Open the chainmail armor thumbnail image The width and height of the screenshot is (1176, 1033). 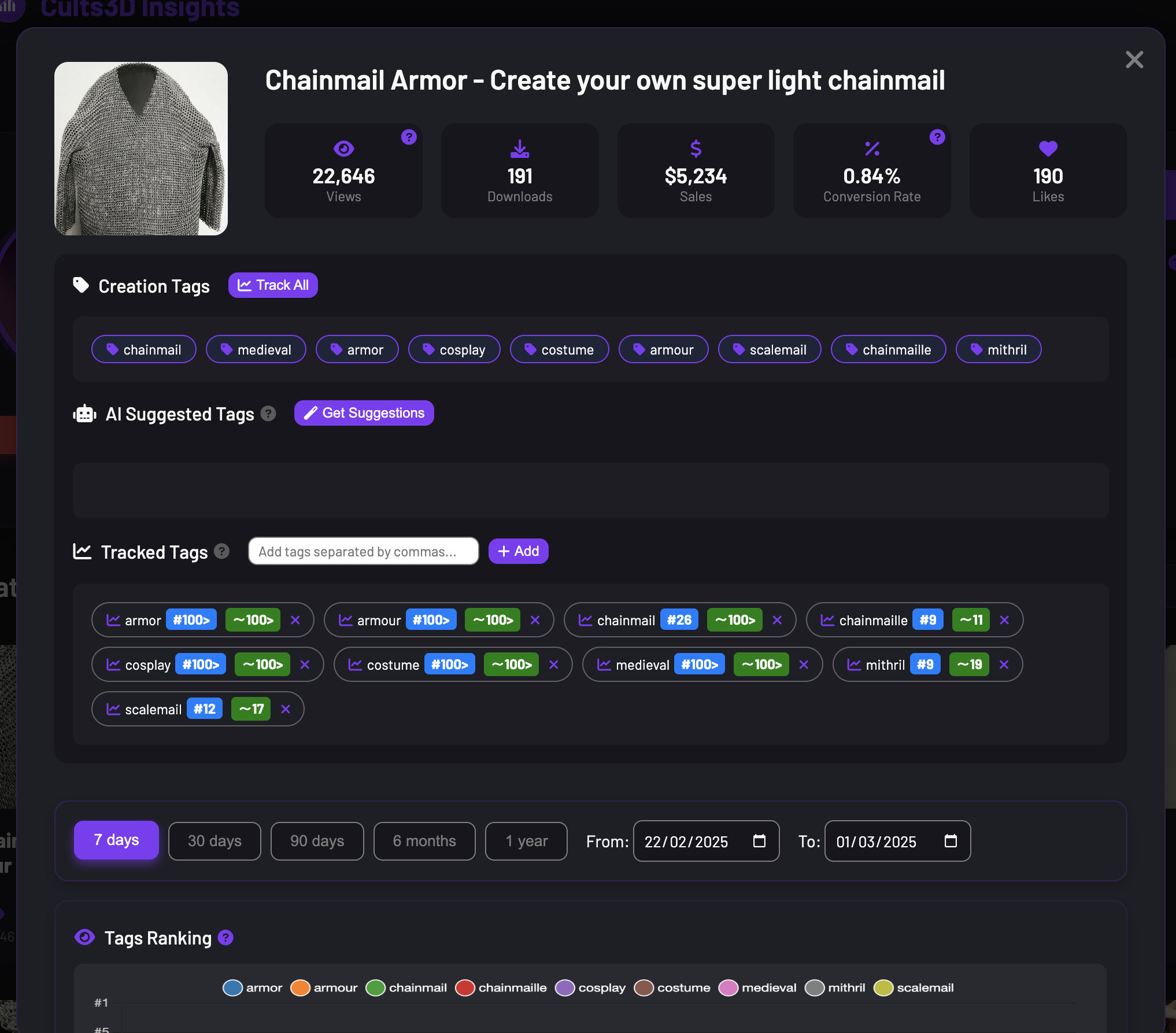coord(141,149)
